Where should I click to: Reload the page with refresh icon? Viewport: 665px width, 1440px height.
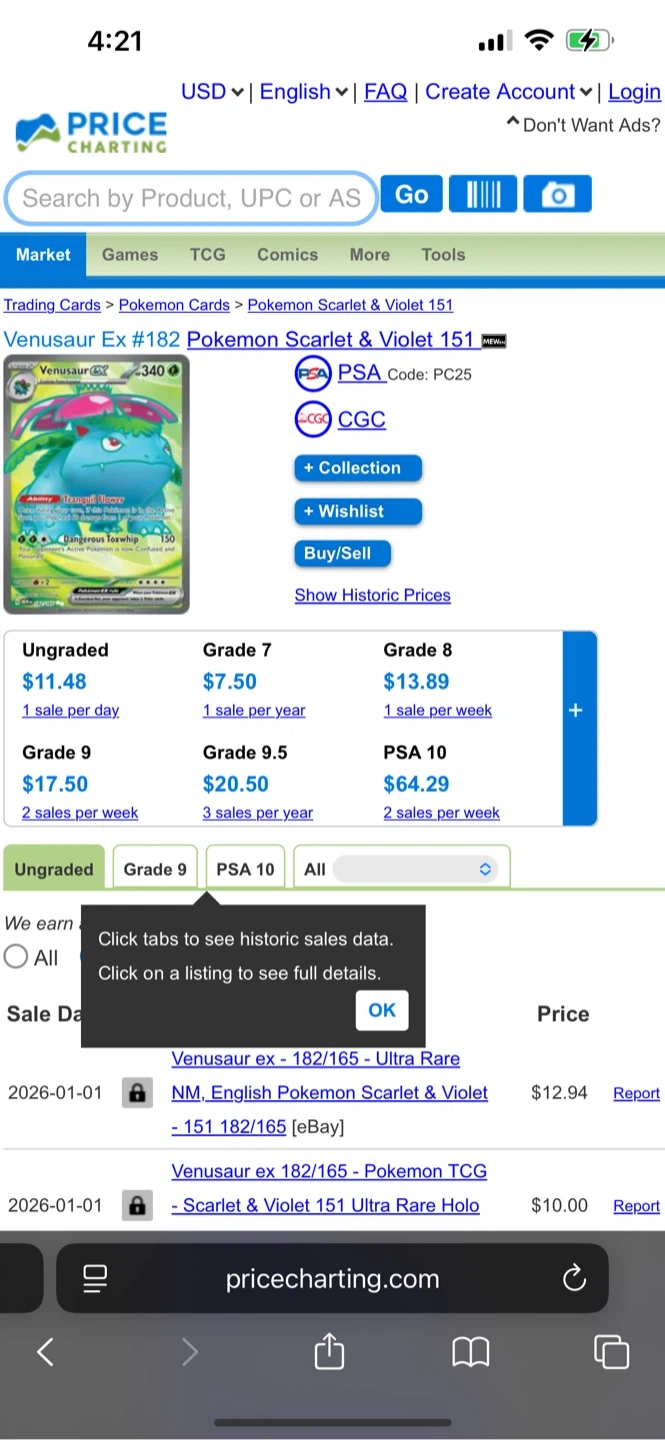[574, 1278]
